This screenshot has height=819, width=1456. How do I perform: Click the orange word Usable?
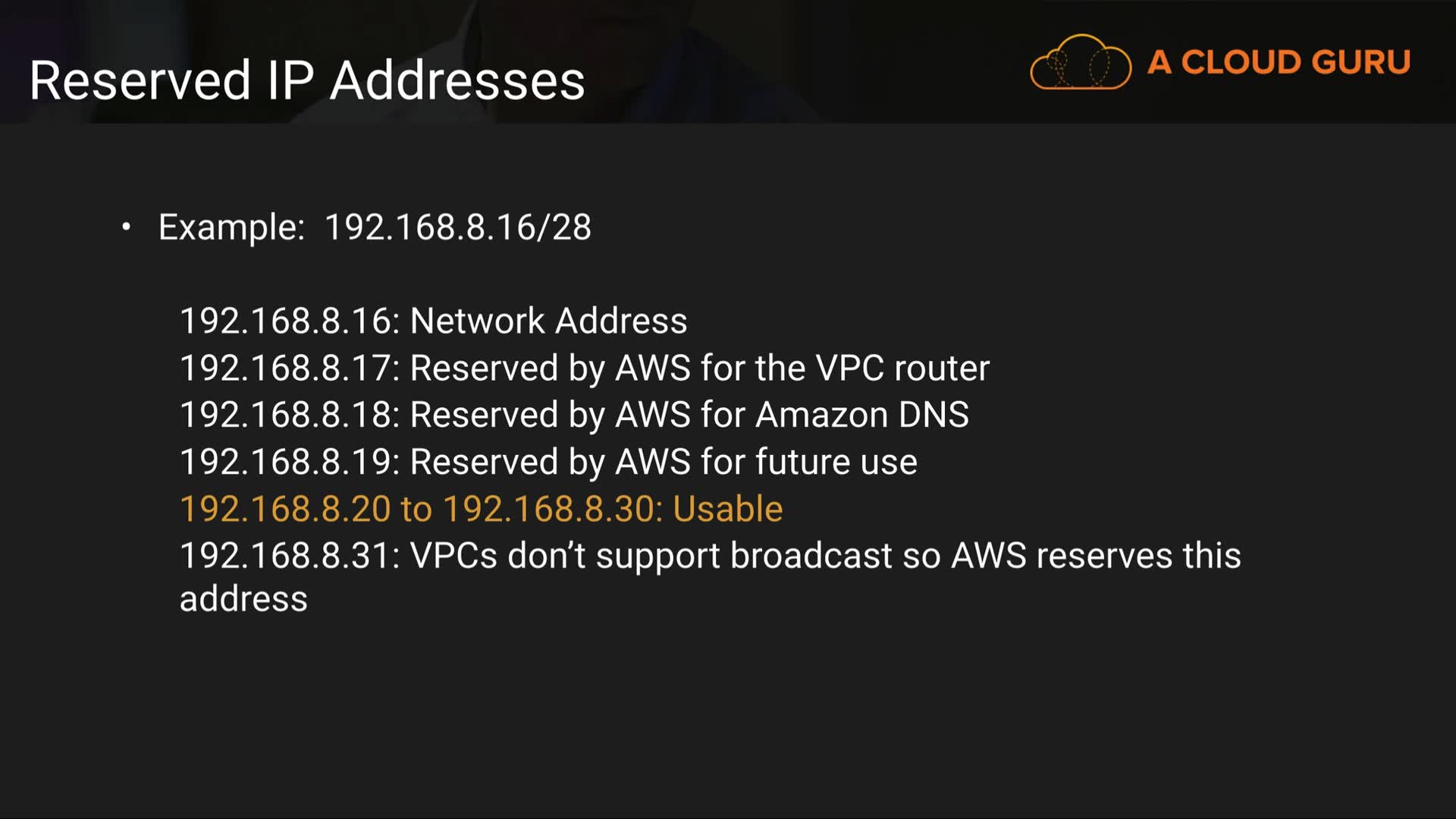click(727, 509)
